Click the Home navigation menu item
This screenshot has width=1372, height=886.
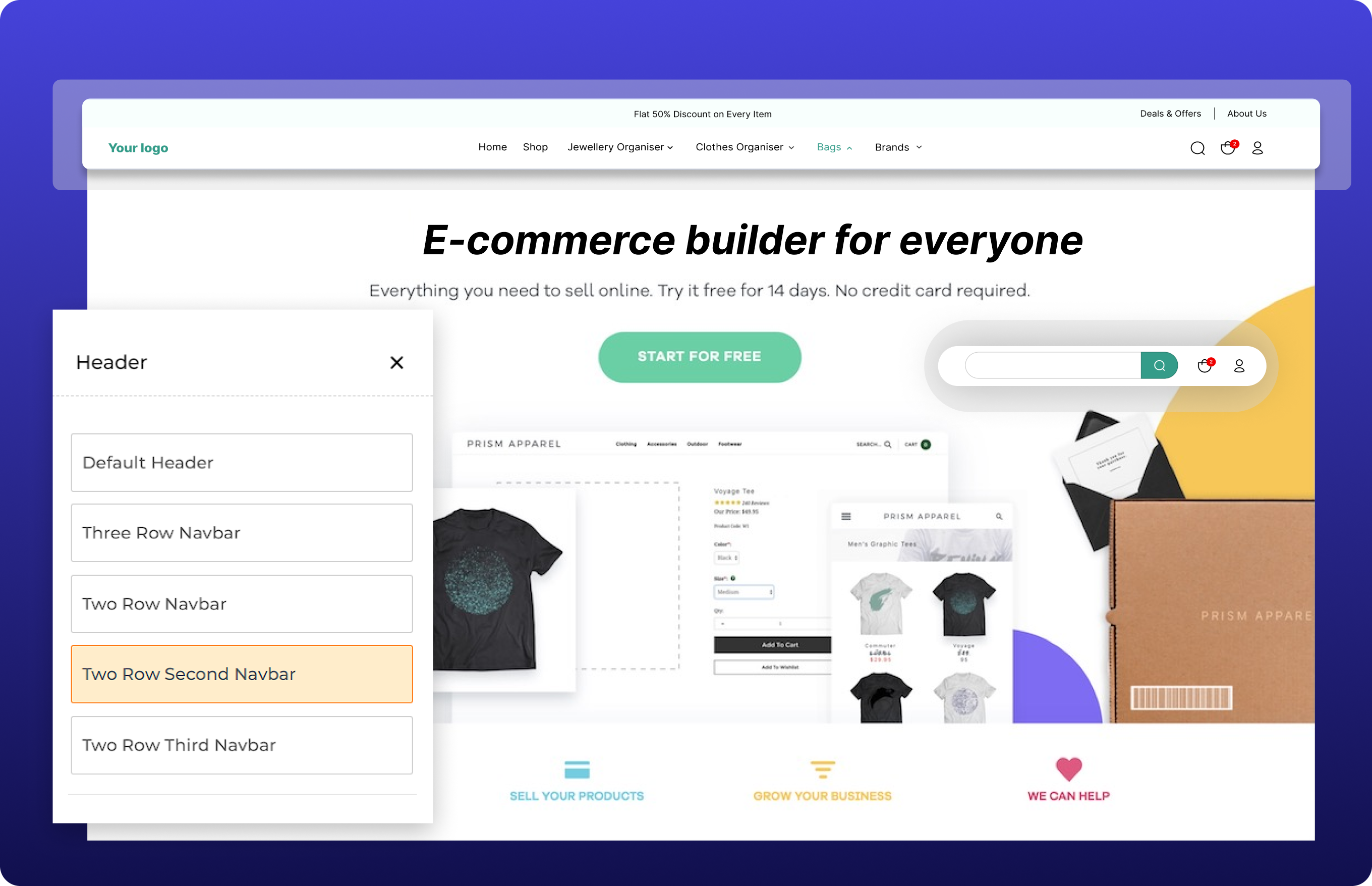(491, 147)
